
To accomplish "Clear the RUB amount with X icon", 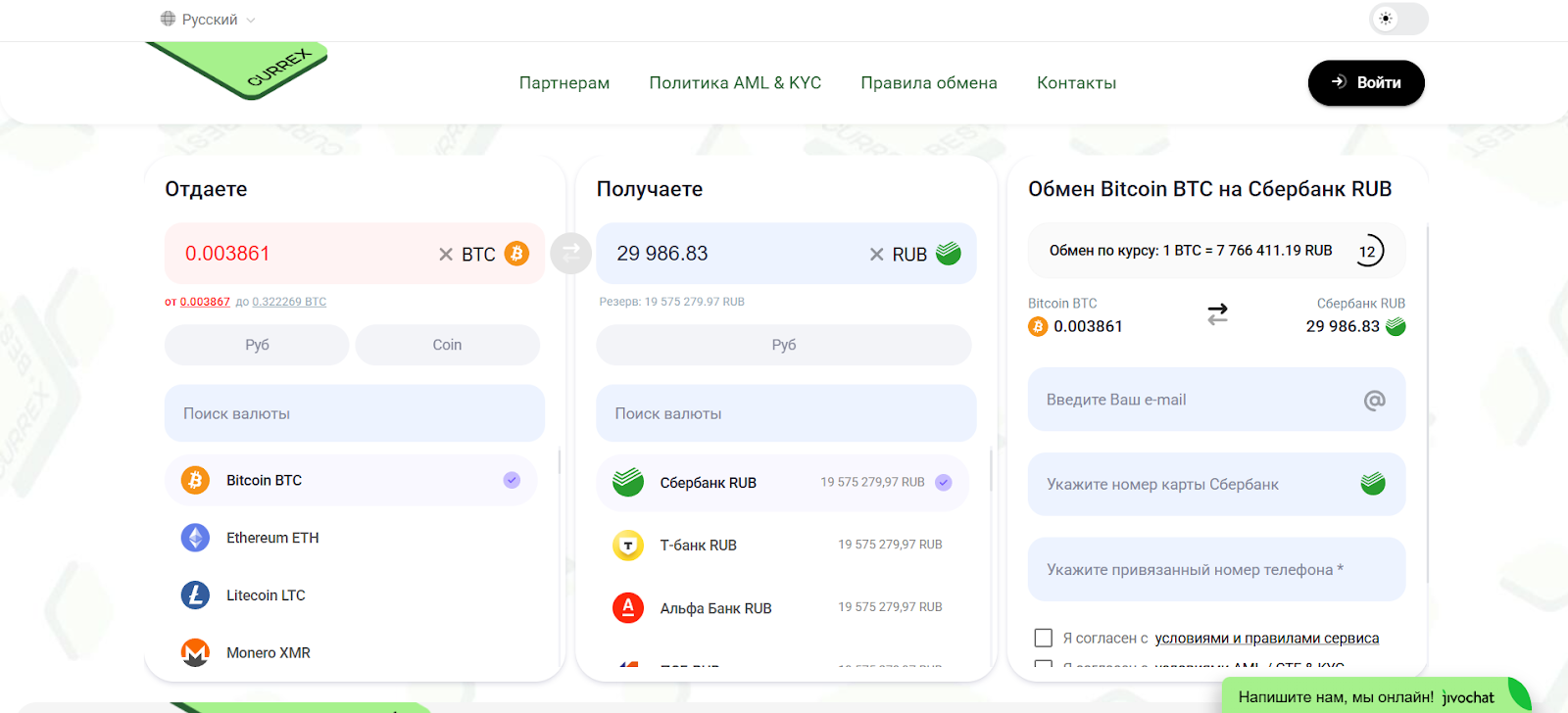I will point(877,255).
